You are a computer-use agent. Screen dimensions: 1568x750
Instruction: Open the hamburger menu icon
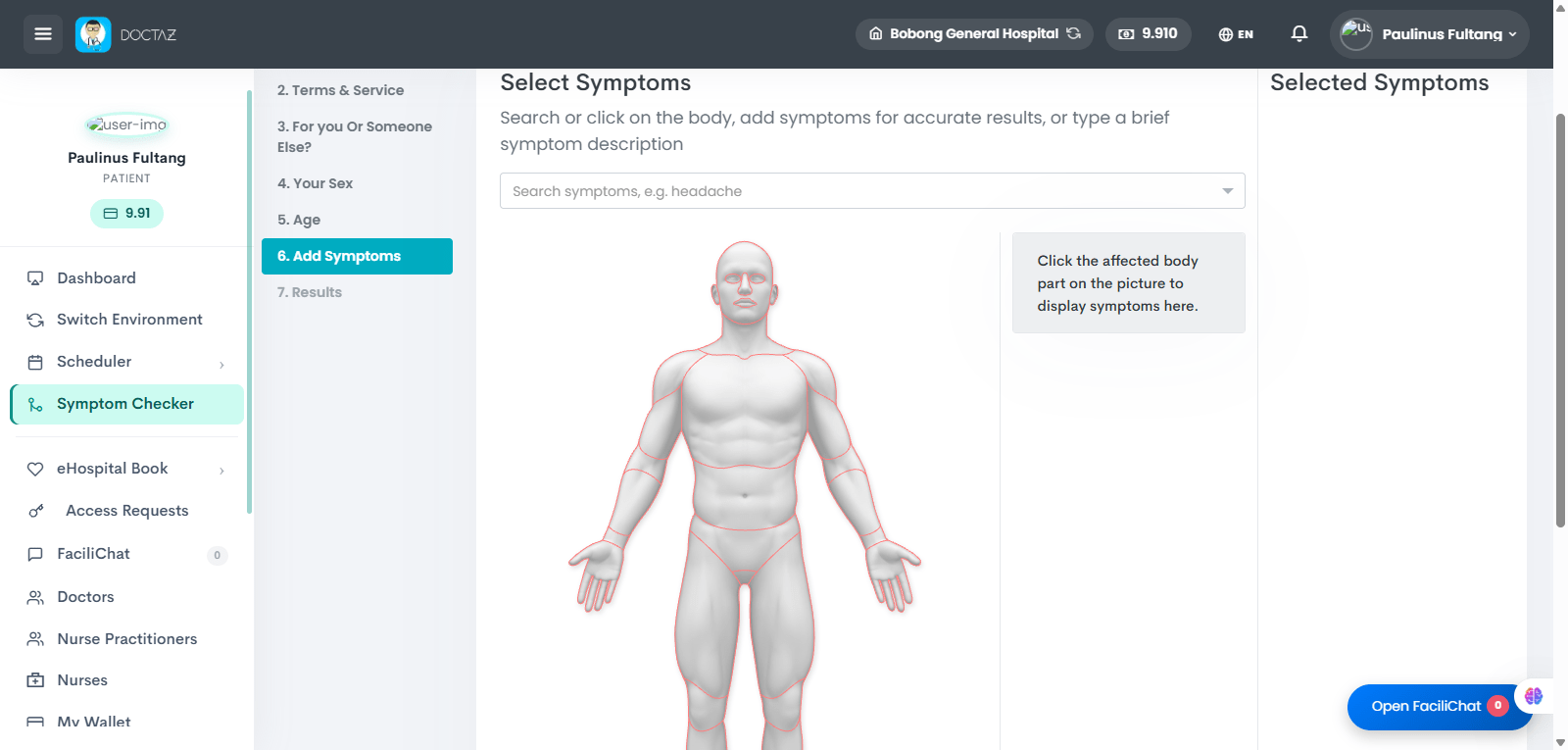click(x=43, y=34)
